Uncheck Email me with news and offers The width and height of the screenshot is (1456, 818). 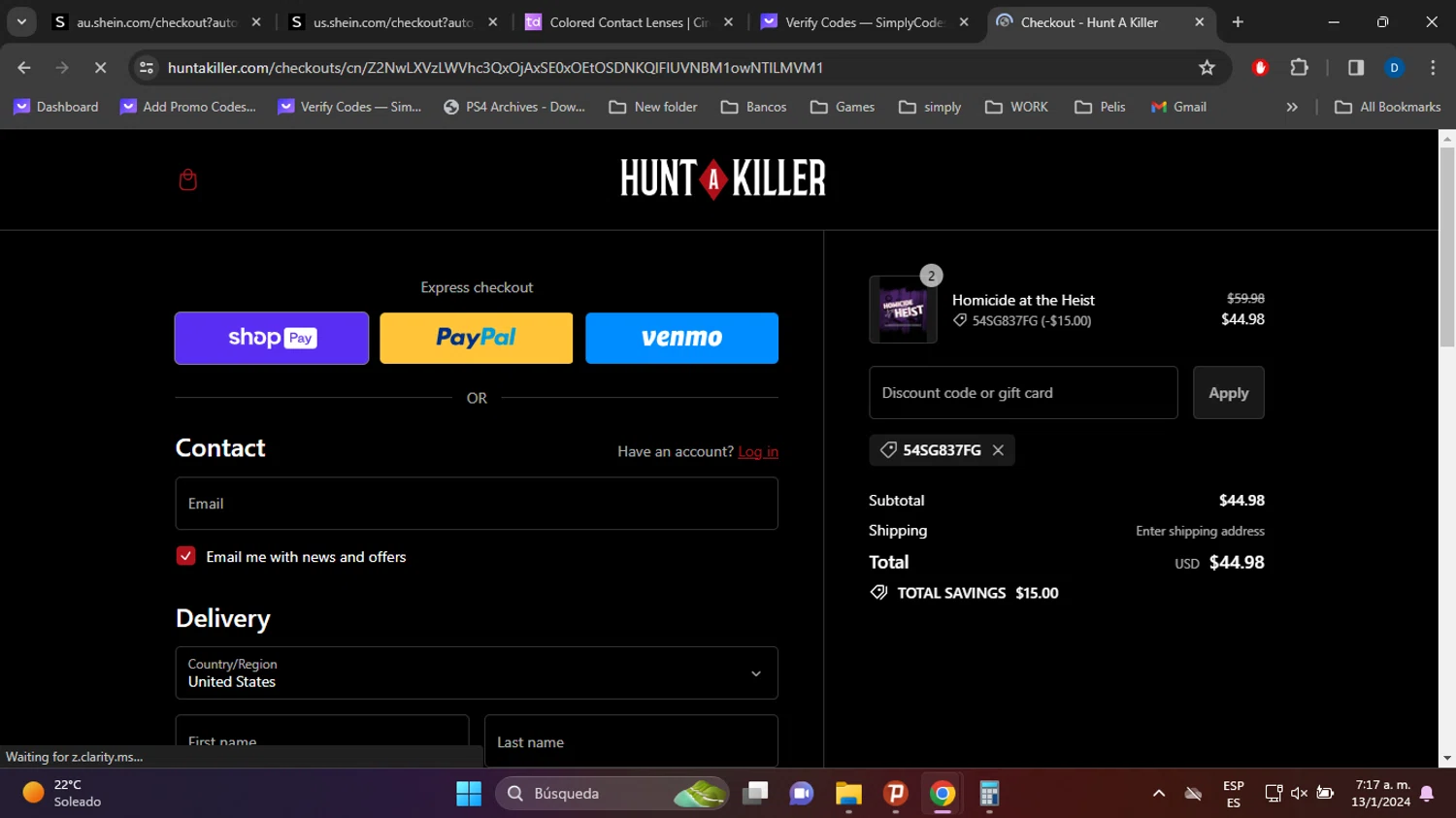click(185, 556)
